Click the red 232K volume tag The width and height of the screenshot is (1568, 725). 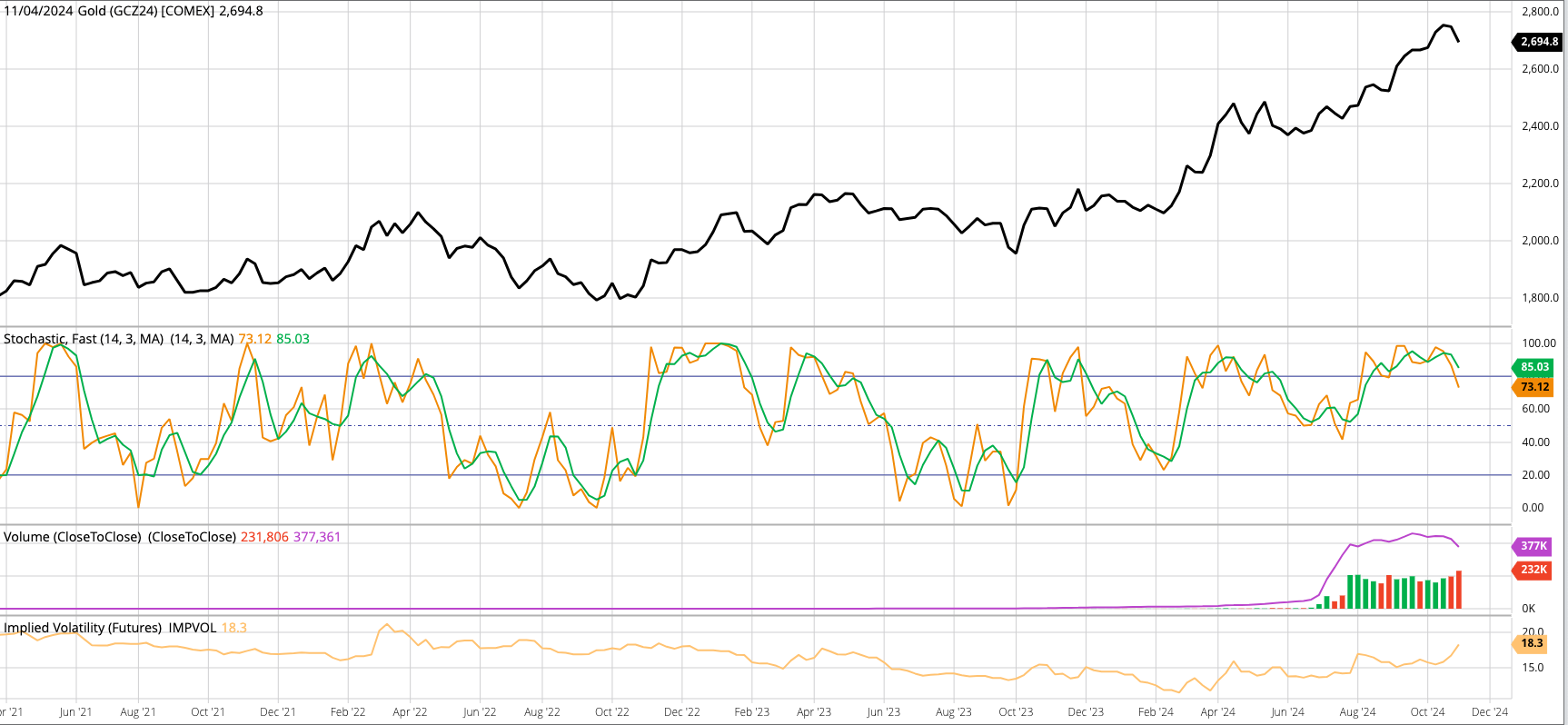1533,570
